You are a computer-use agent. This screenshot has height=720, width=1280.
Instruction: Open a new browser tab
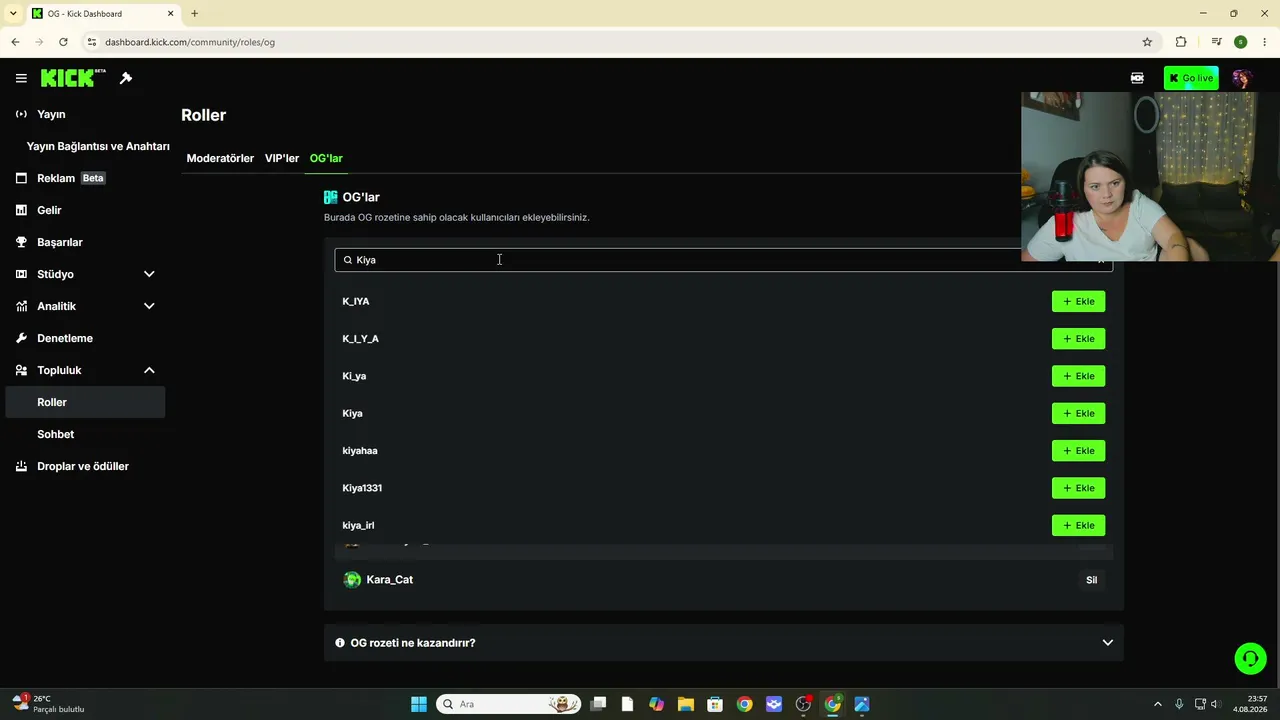tap(194, 14)
